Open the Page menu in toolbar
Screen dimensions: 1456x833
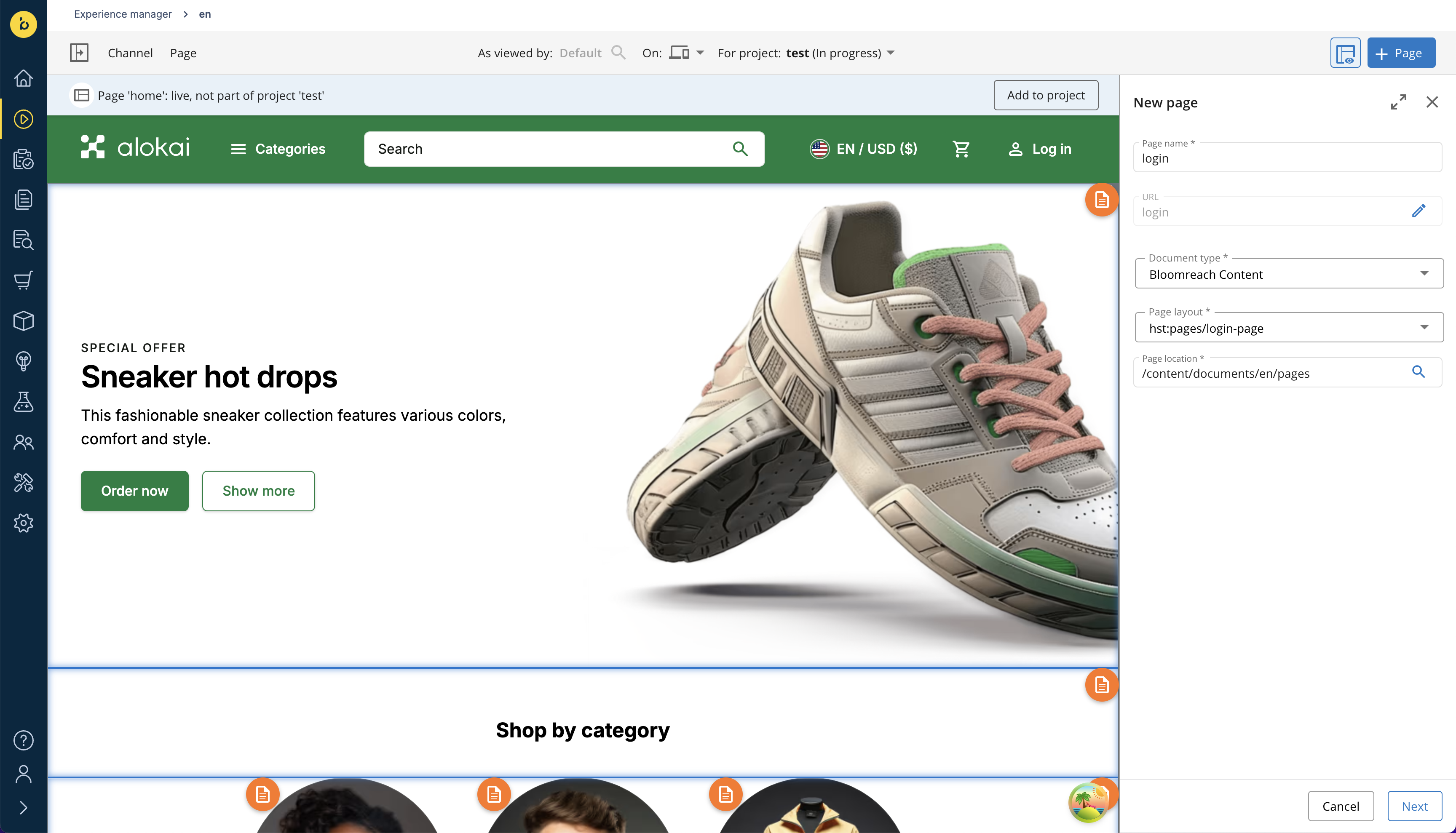click(183, 53)
